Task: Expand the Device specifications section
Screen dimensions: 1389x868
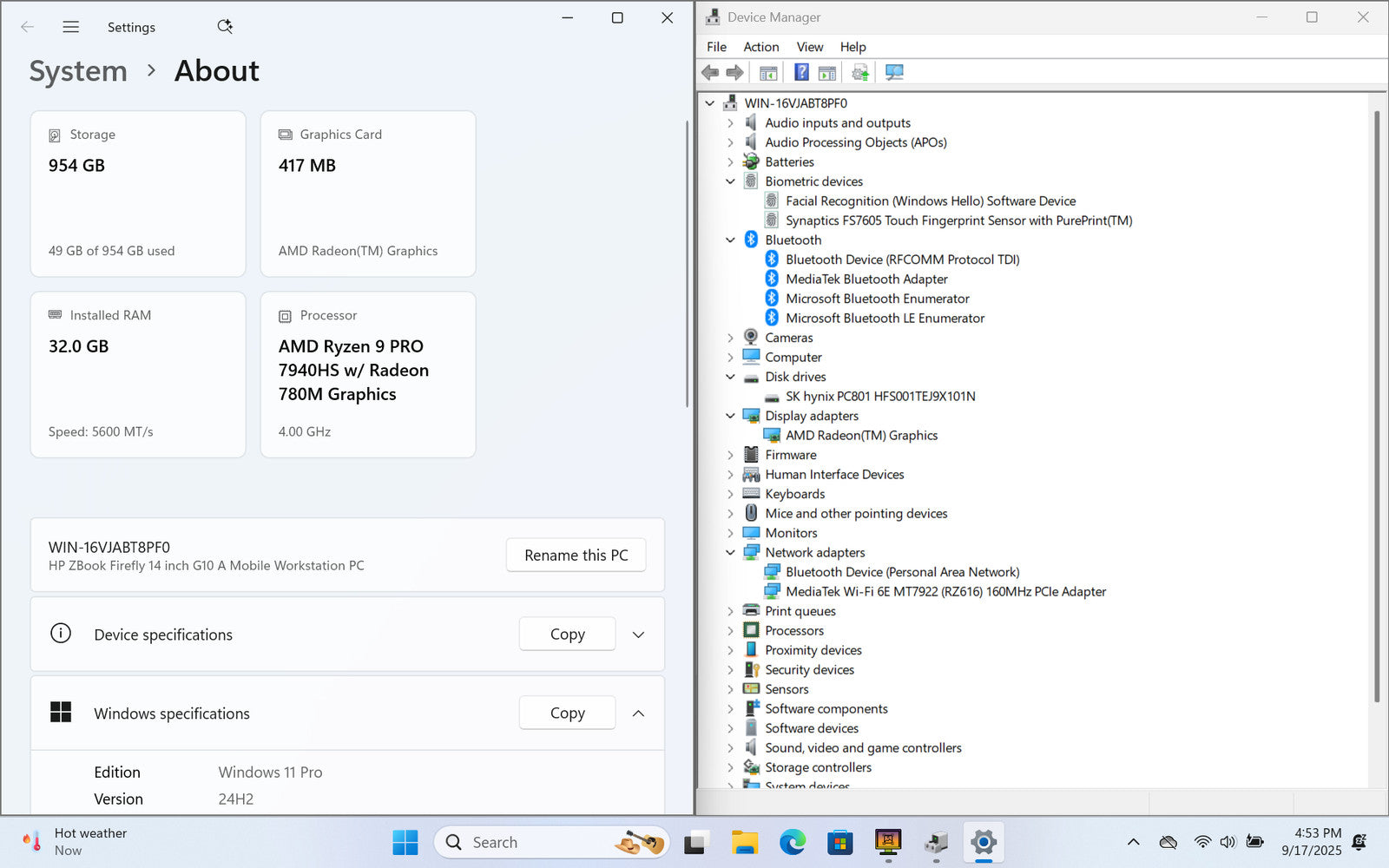Action: coord(638,635)
